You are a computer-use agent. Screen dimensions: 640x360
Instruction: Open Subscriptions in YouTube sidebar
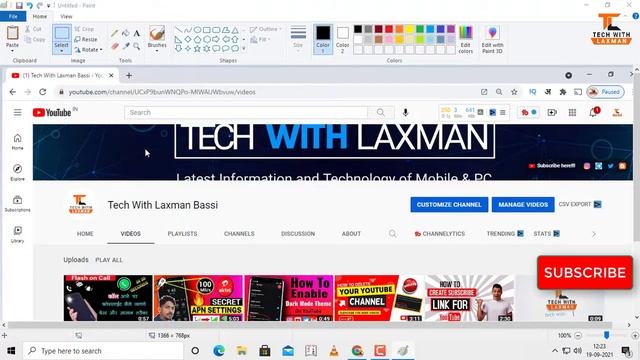pos(18,203)
